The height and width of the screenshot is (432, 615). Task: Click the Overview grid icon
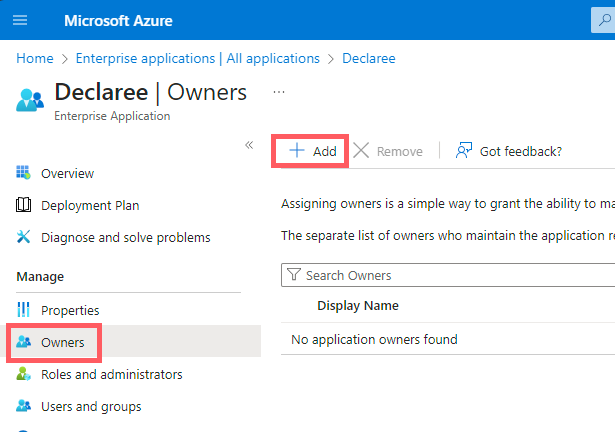tap(24, 173)
